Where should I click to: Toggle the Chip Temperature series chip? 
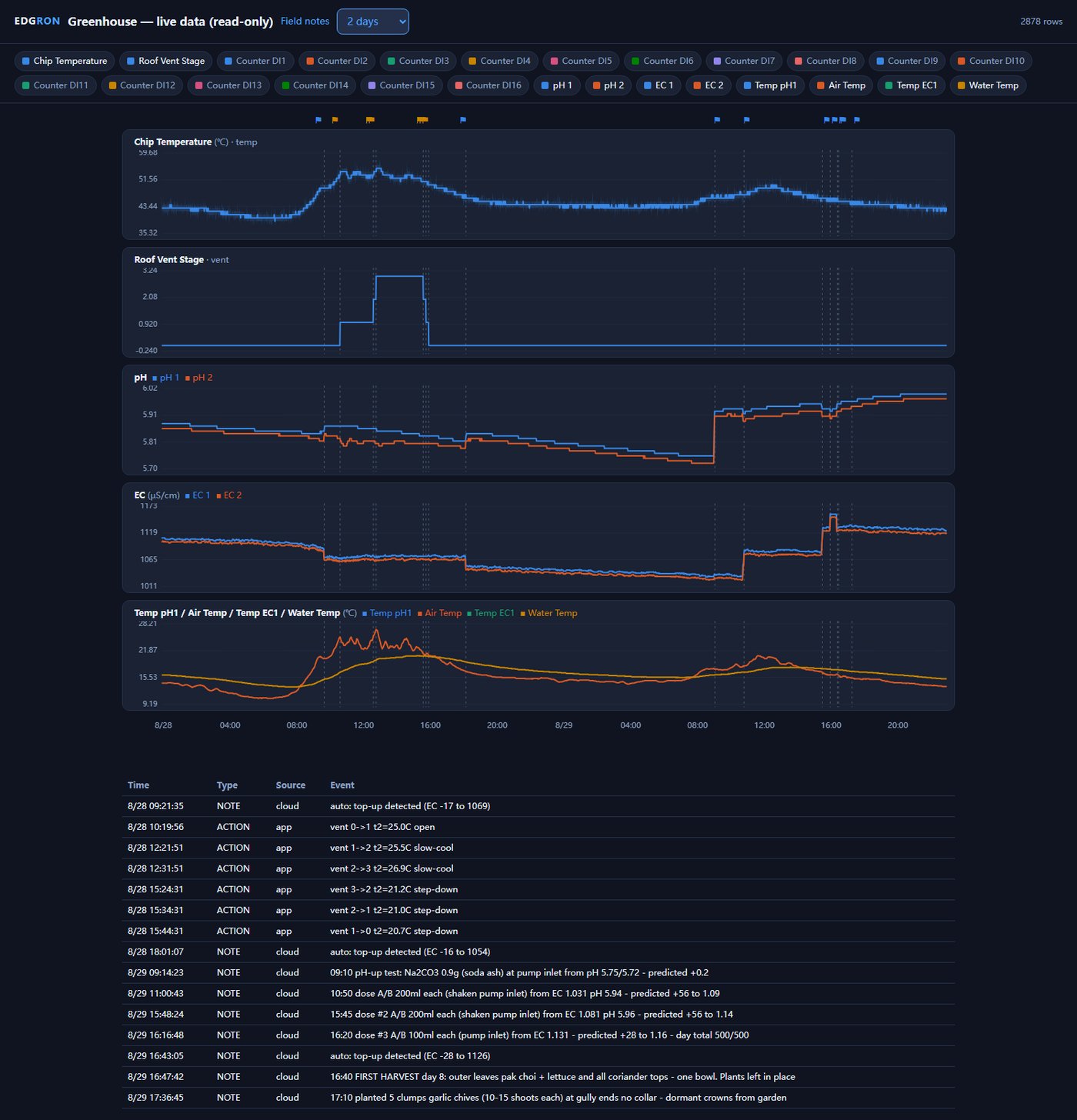click(65, 61)
